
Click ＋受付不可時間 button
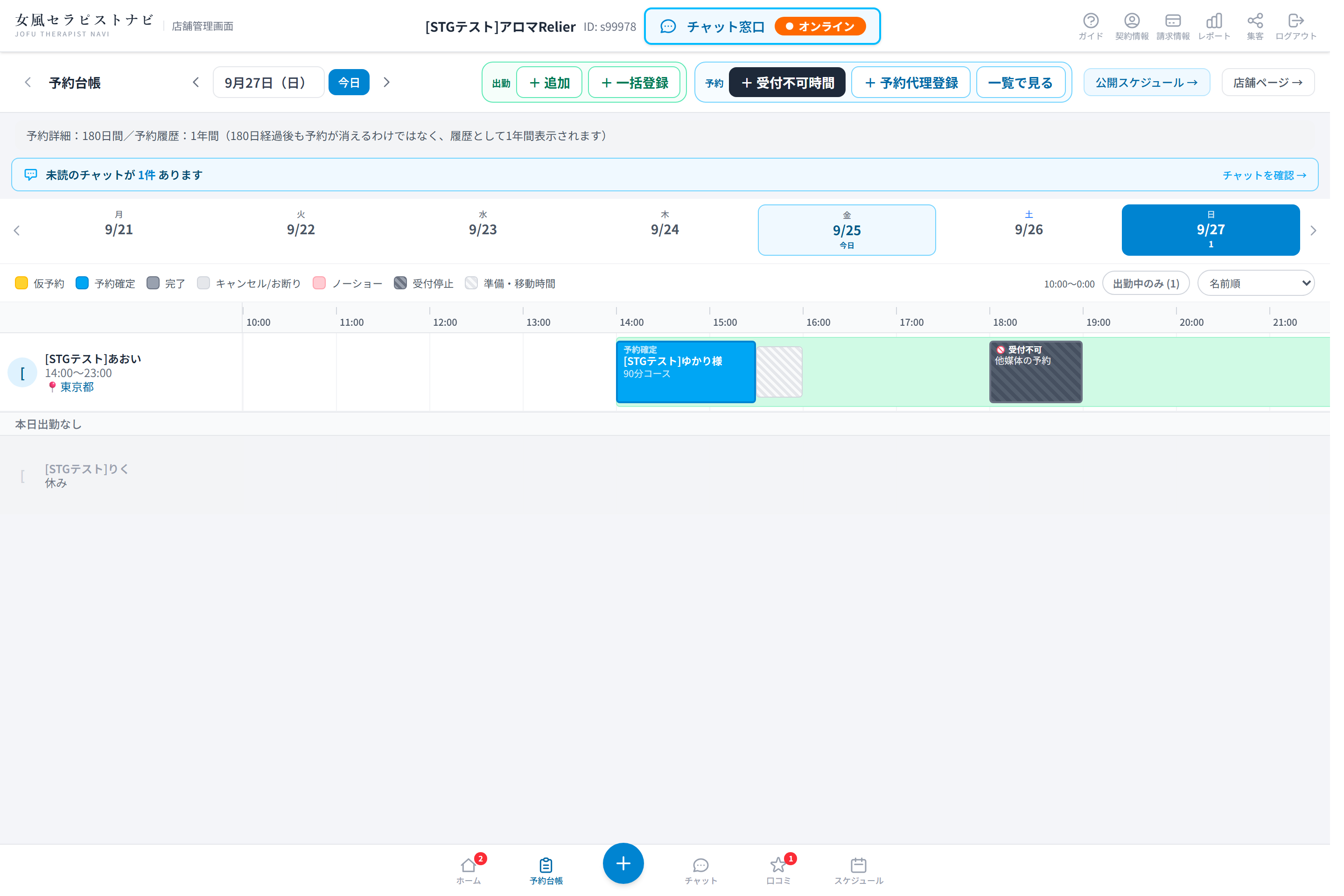[x=795, y=84]
